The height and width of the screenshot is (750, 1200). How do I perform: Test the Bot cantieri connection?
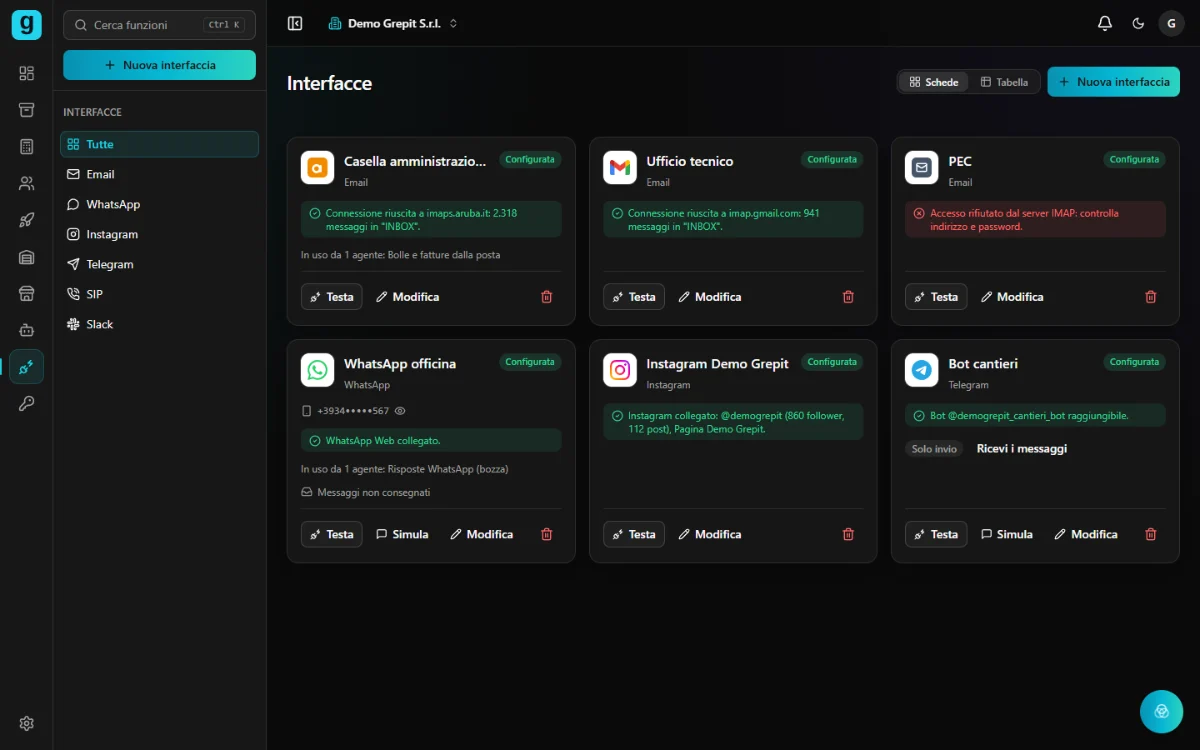[x=936, y=534]
